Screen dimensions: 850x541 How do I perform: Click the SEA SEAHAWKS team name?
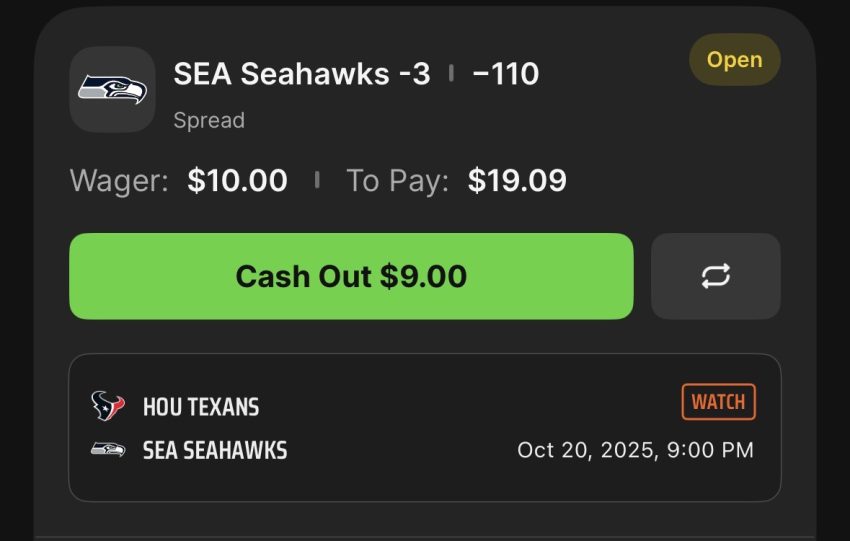(215, 451)
